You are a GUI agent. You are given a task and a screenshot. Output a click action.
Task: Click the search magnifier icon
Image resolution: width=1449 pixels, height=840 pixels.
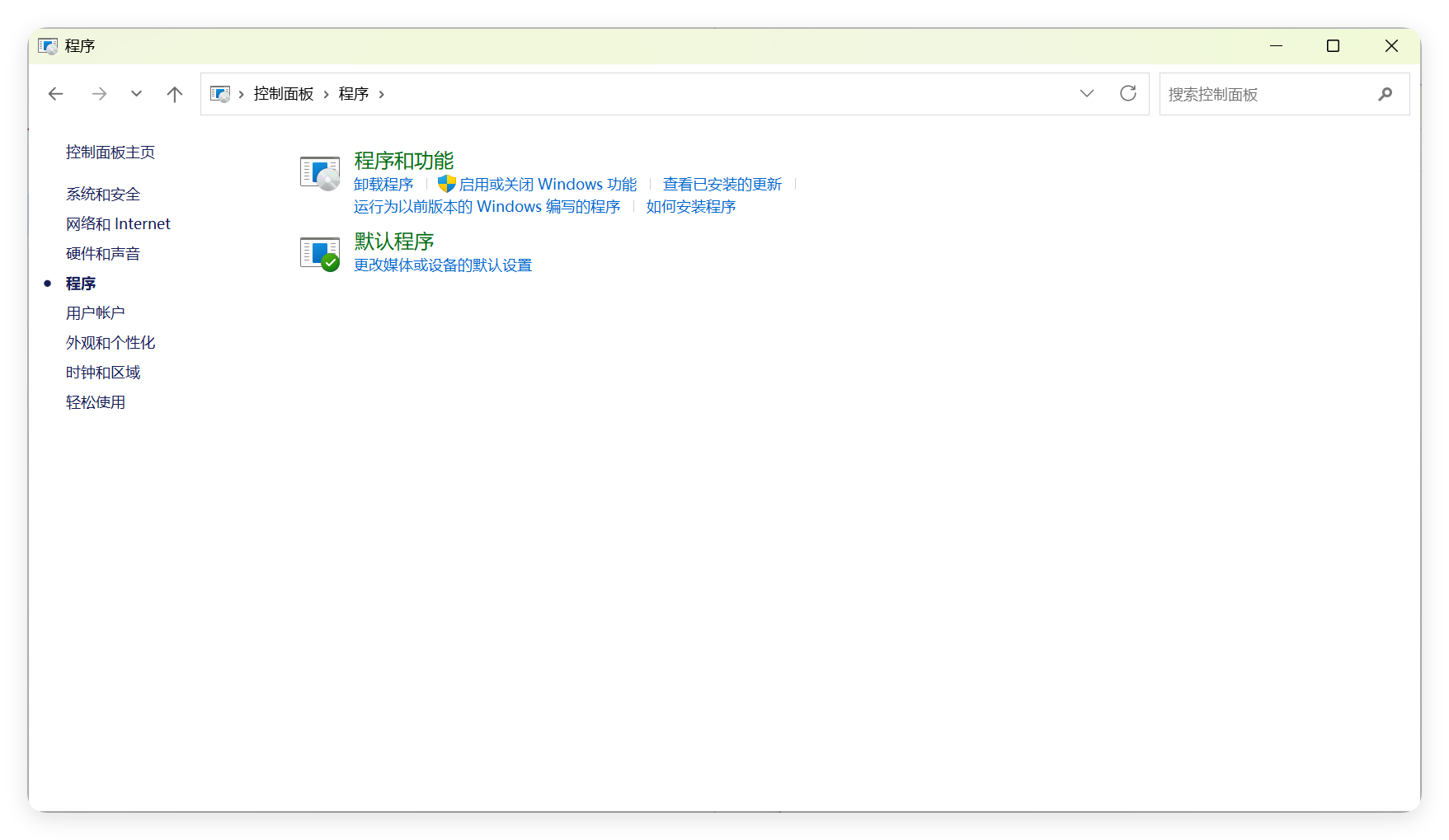(x=1385, y=94)
